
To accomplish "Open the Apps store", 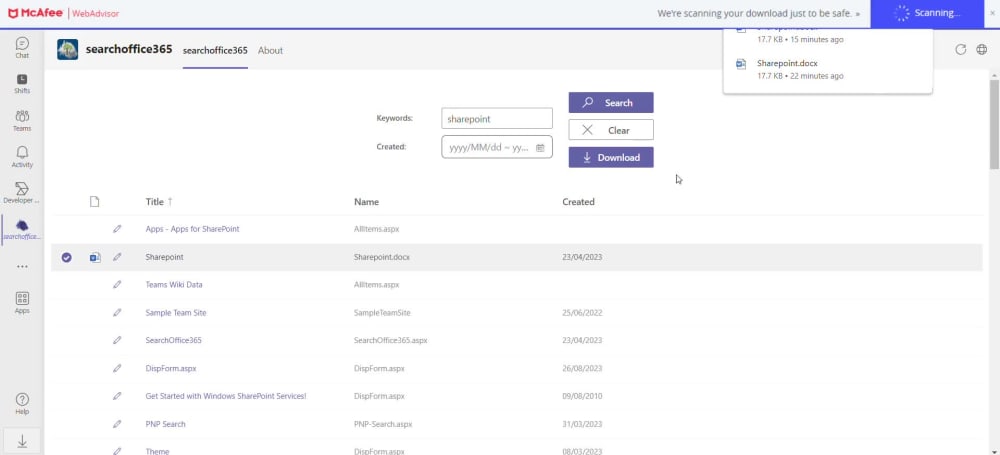I will pos(22,302).
